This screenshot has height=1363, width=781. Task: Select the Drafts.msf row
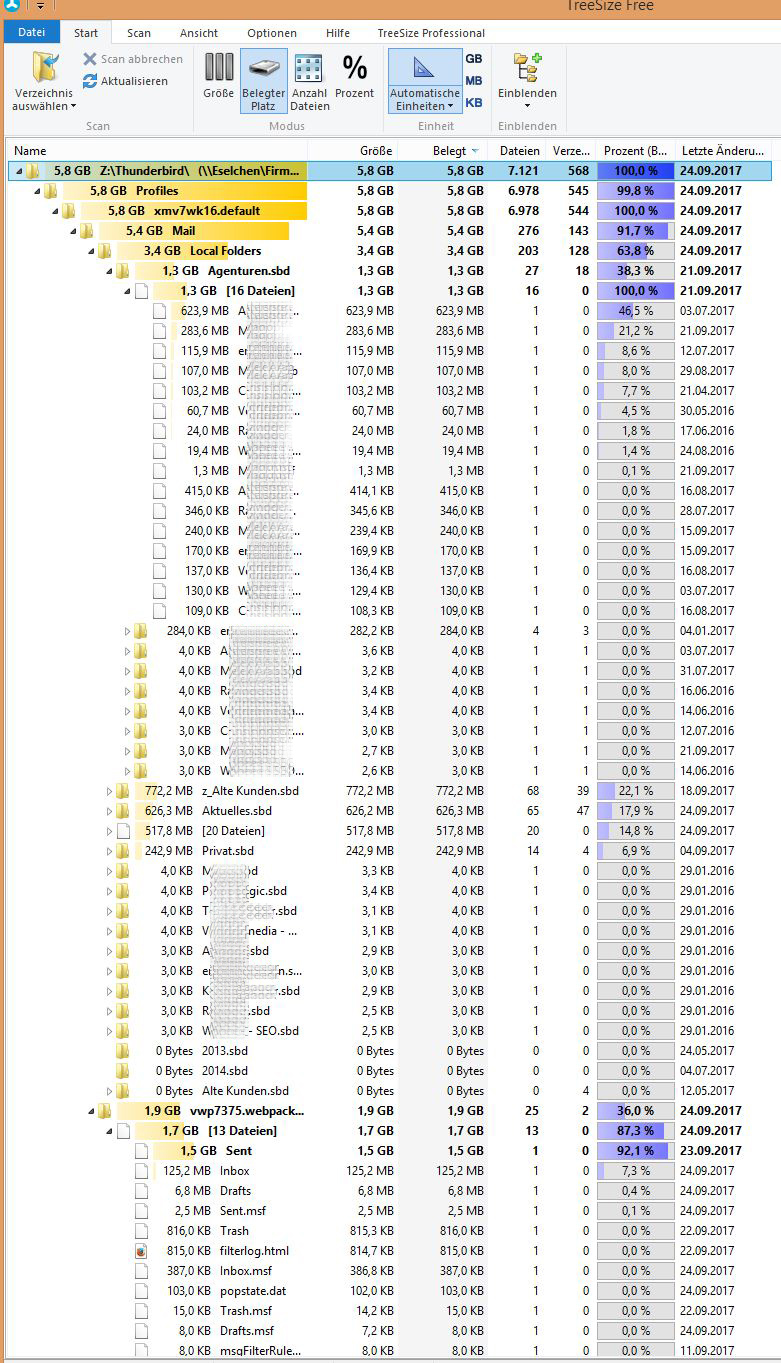[x=390, y=1331]
